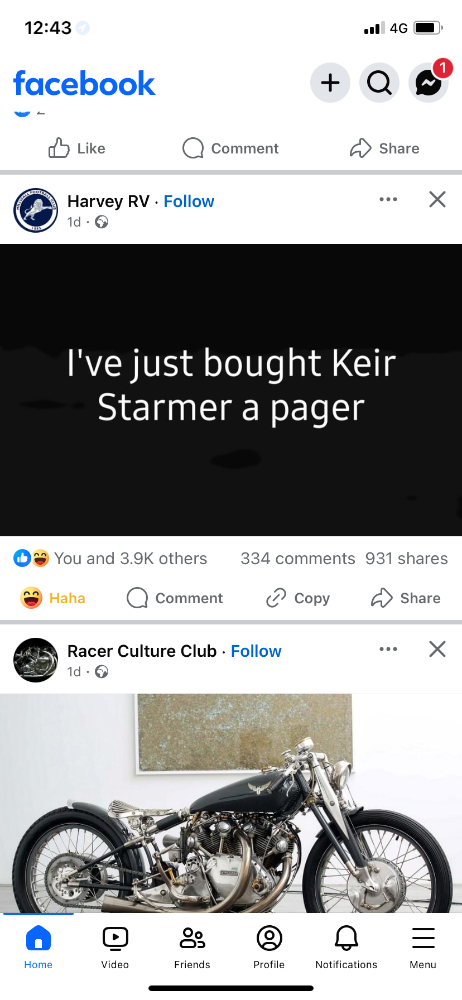Open Racer Culture Club avatar
462x1000 pixels.
(36, 660)
